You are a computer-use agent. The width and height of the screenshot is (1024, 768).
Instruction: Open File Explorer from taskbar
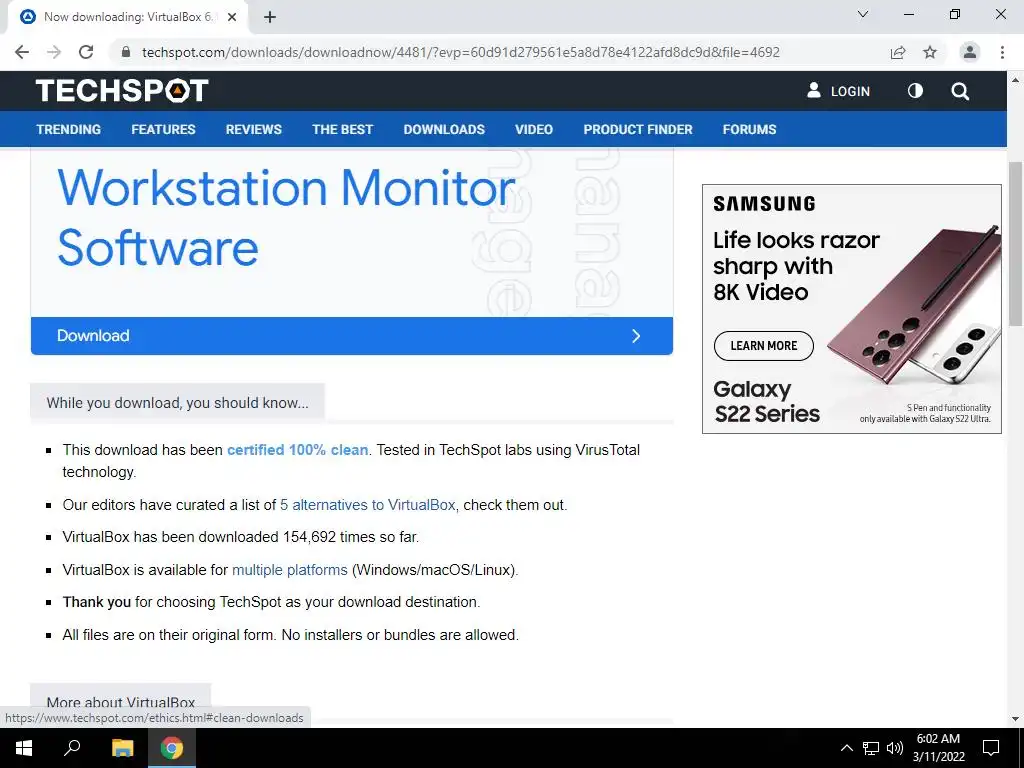click(x=122, y=748)
